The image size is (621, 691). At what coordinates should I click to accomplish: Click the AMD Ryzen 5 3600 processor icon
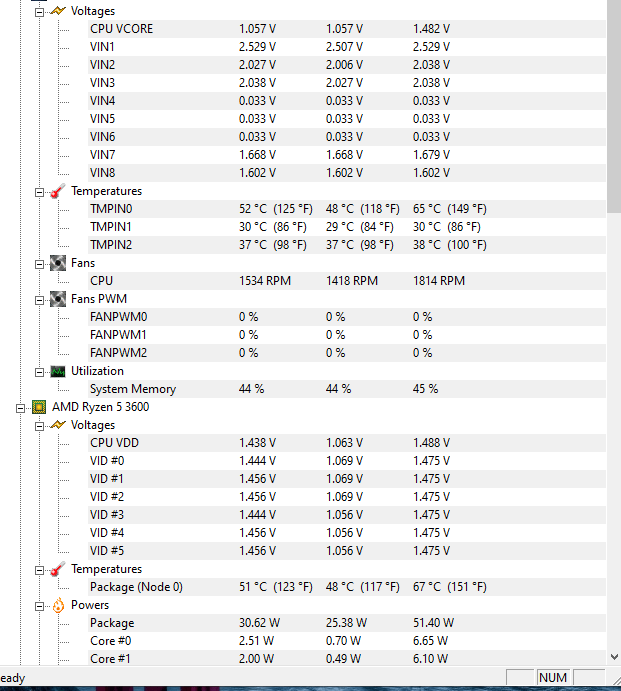(x=39, y=407)
